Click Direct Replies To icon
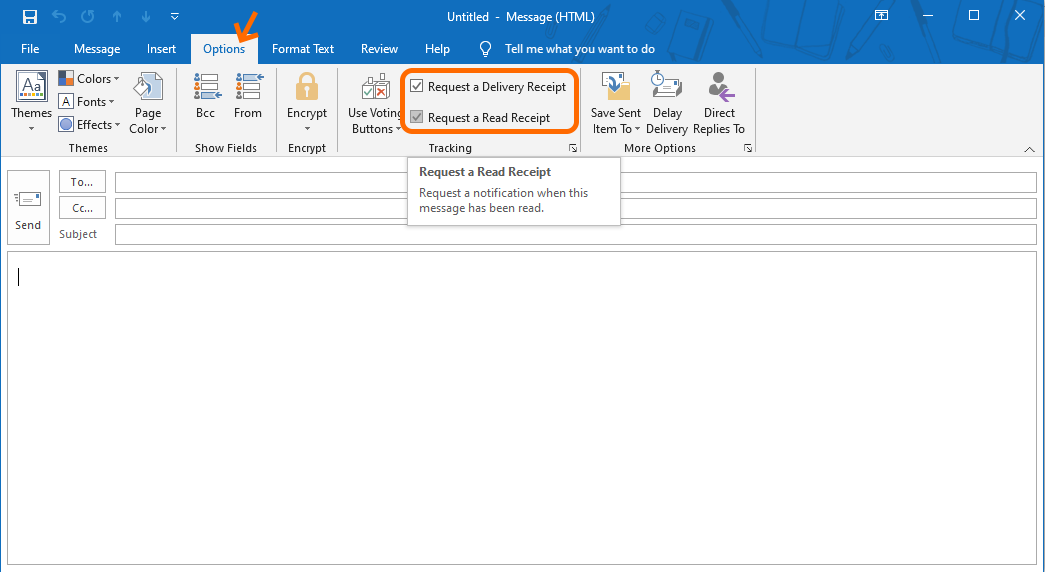 [x=719, y=104]
